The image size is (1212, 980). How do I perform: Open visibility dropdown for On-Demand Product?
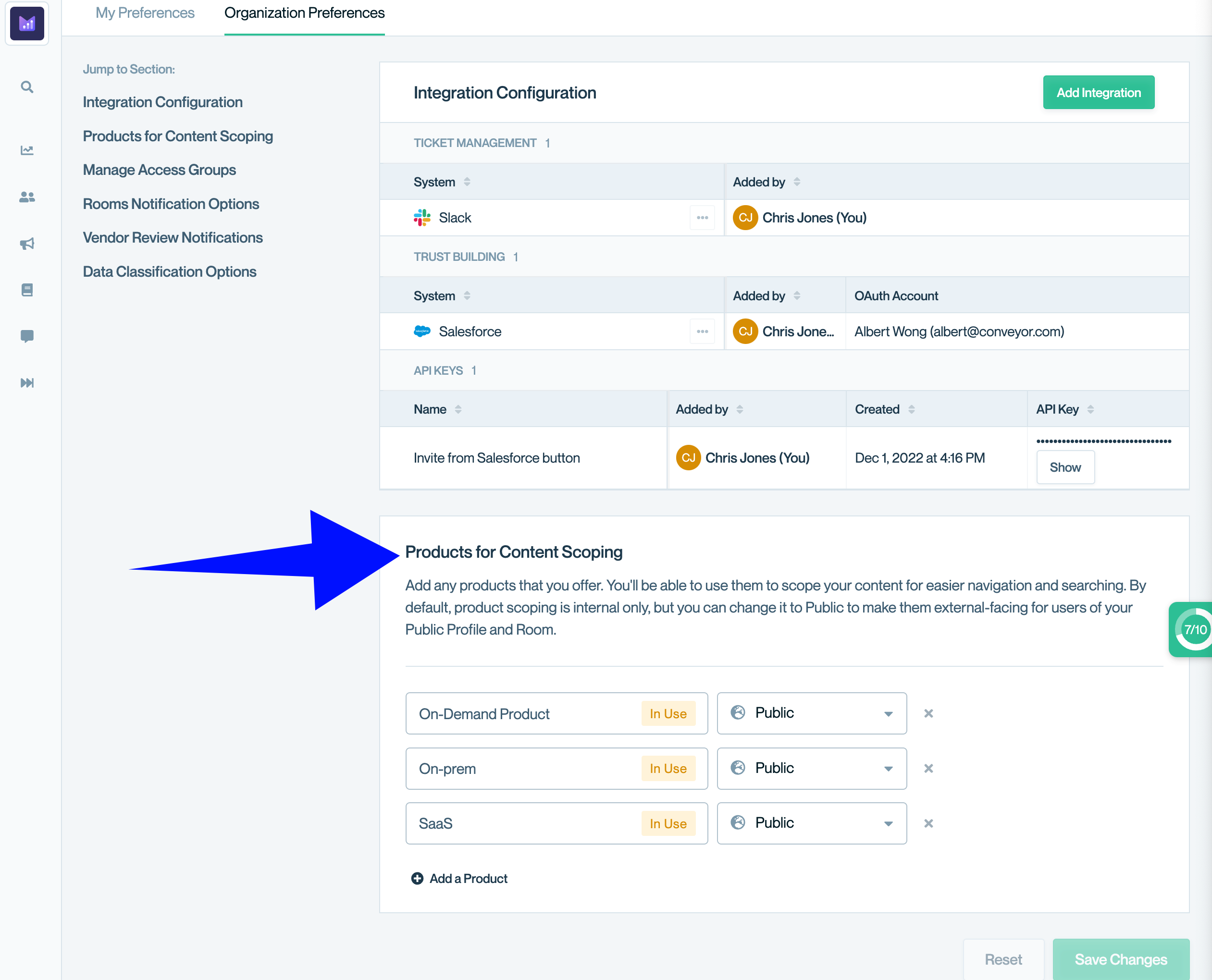811,713
